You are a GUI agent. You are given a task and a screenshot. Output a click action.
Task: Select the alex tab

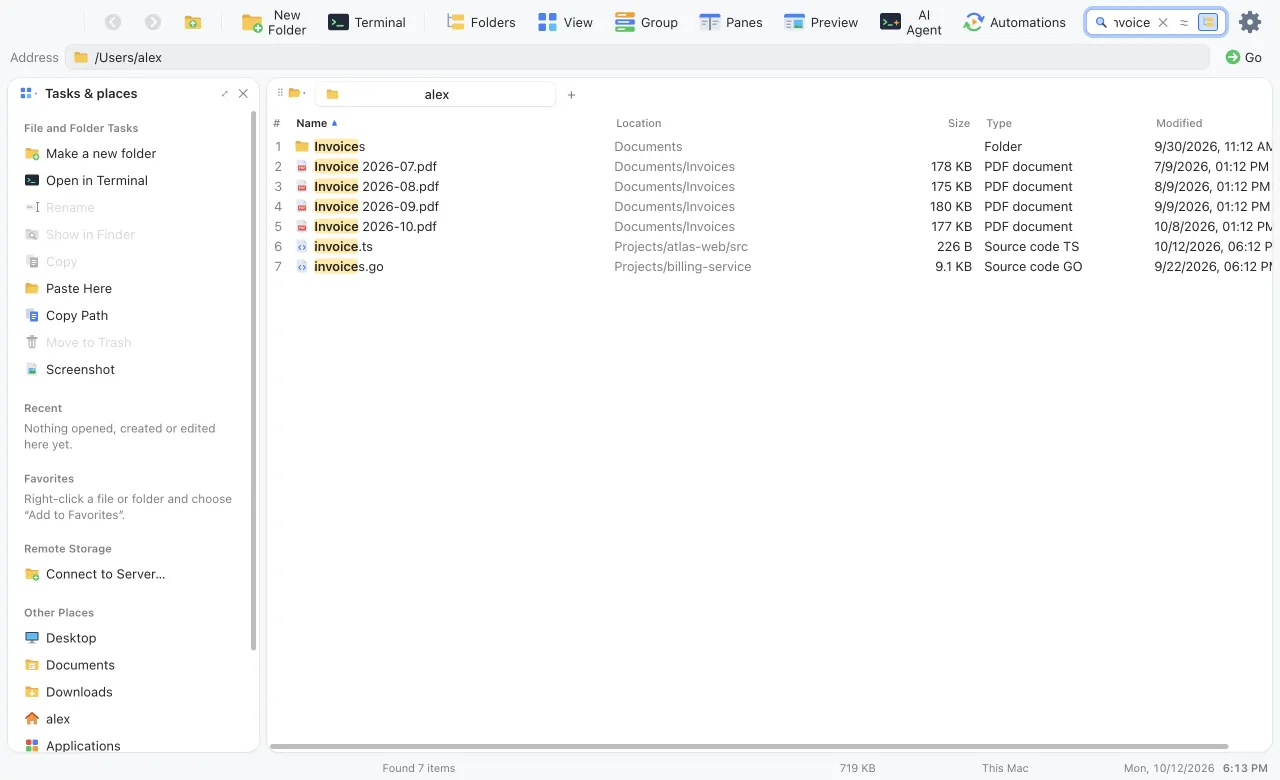pyautogui.click(x=435, y=94)
